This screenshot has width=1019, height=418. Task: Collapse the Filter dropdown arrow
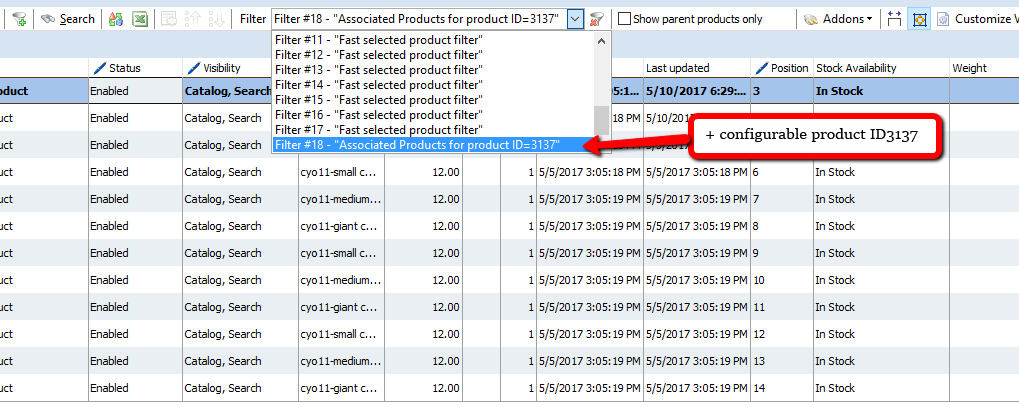574,19
